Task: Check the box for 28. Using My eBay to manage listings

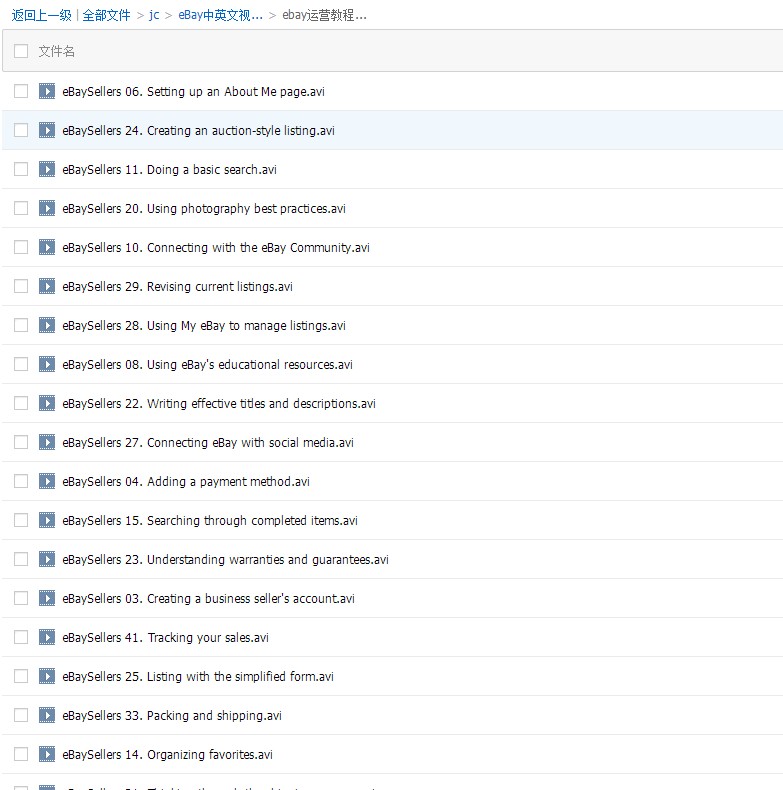Action: [21, 325]
